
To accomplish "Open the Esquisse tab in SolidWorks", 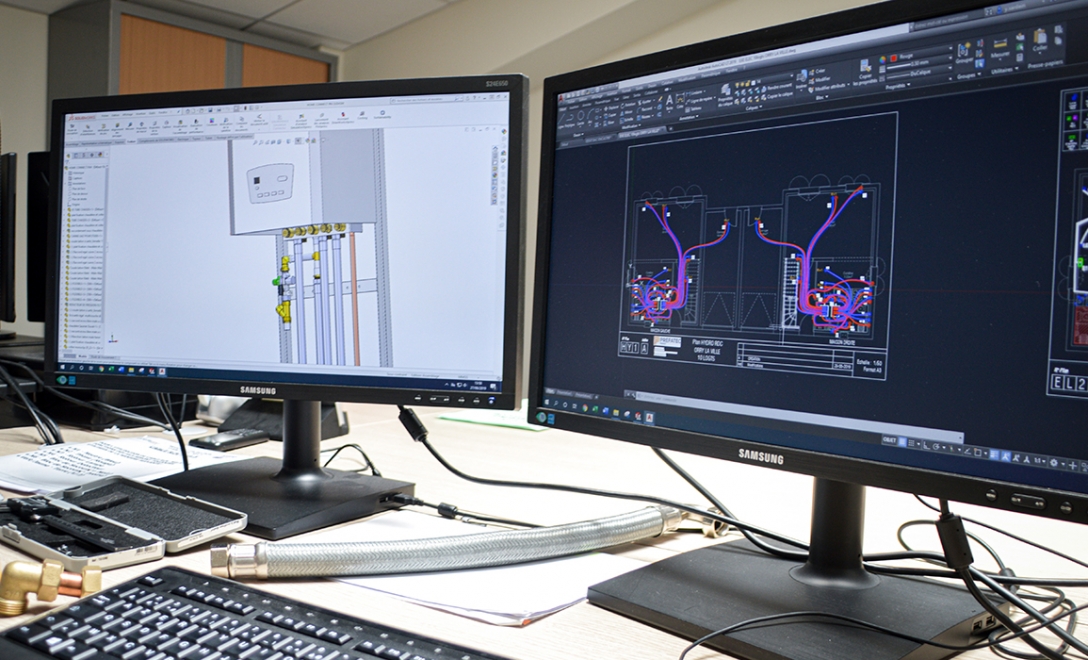I will [x=120, y=140].
